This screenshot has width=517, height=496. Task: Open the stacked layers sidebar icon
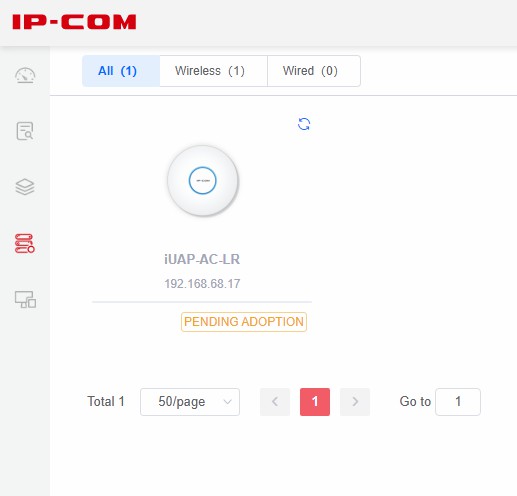pyautogui.click(x=25, y=187)
